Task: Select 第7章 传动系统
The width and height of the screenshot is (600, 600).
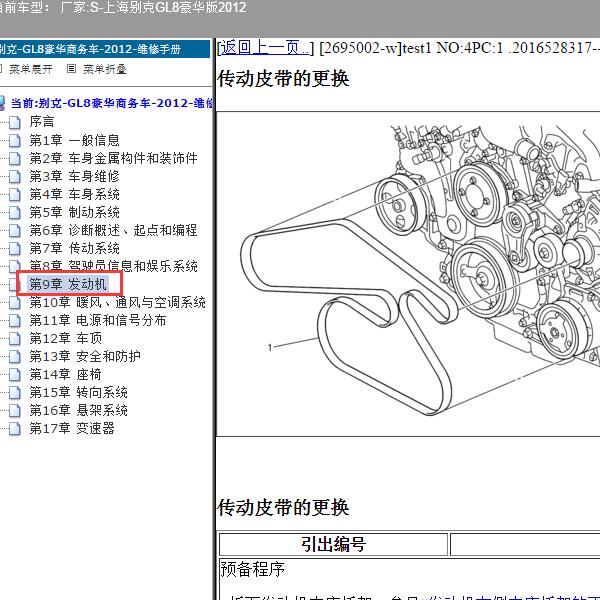Action: coord(75,248)
